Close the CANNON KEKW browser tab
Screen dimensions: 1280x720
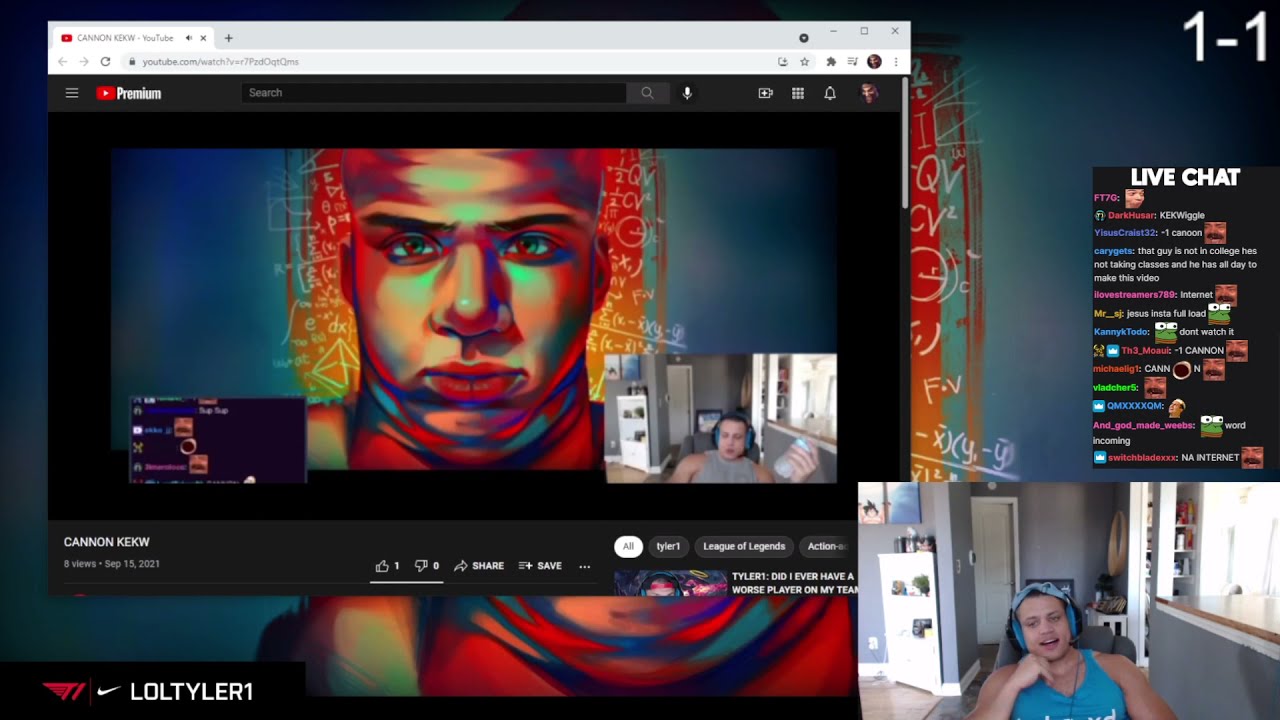(x=203, y=38)
